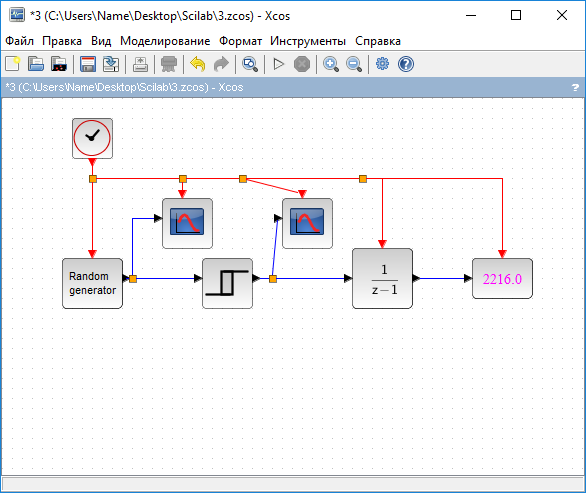Open the Формат menu

point(240,41)
